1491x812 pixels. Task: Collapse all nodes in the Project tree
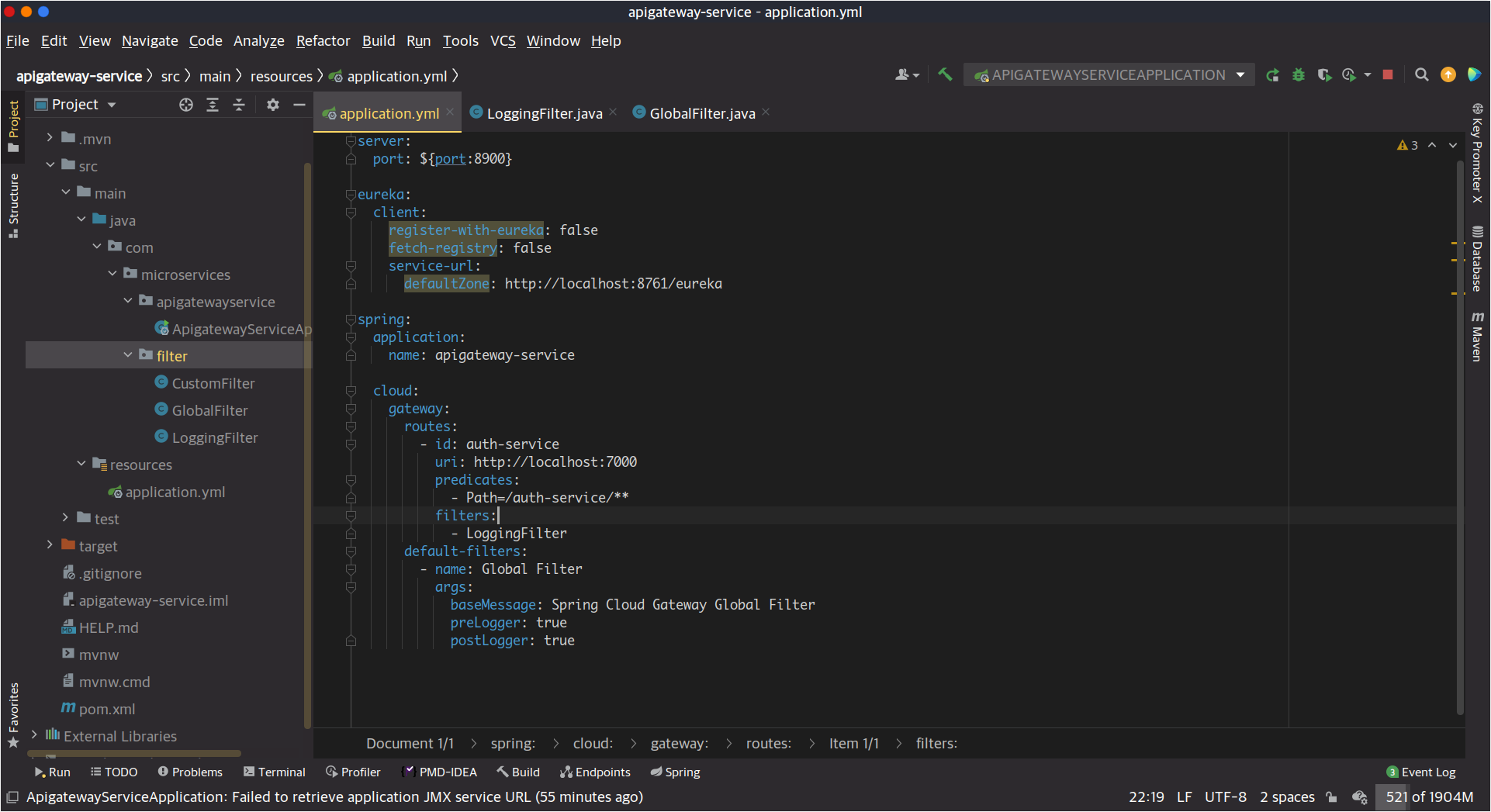(240, 104)
